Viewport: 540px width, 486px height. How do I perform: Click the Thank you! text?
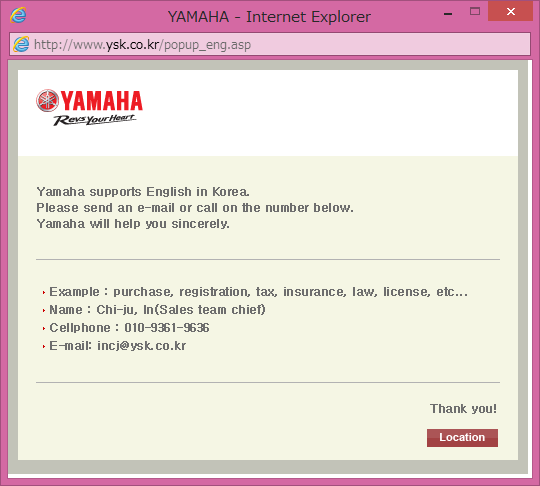pos(463,409)
